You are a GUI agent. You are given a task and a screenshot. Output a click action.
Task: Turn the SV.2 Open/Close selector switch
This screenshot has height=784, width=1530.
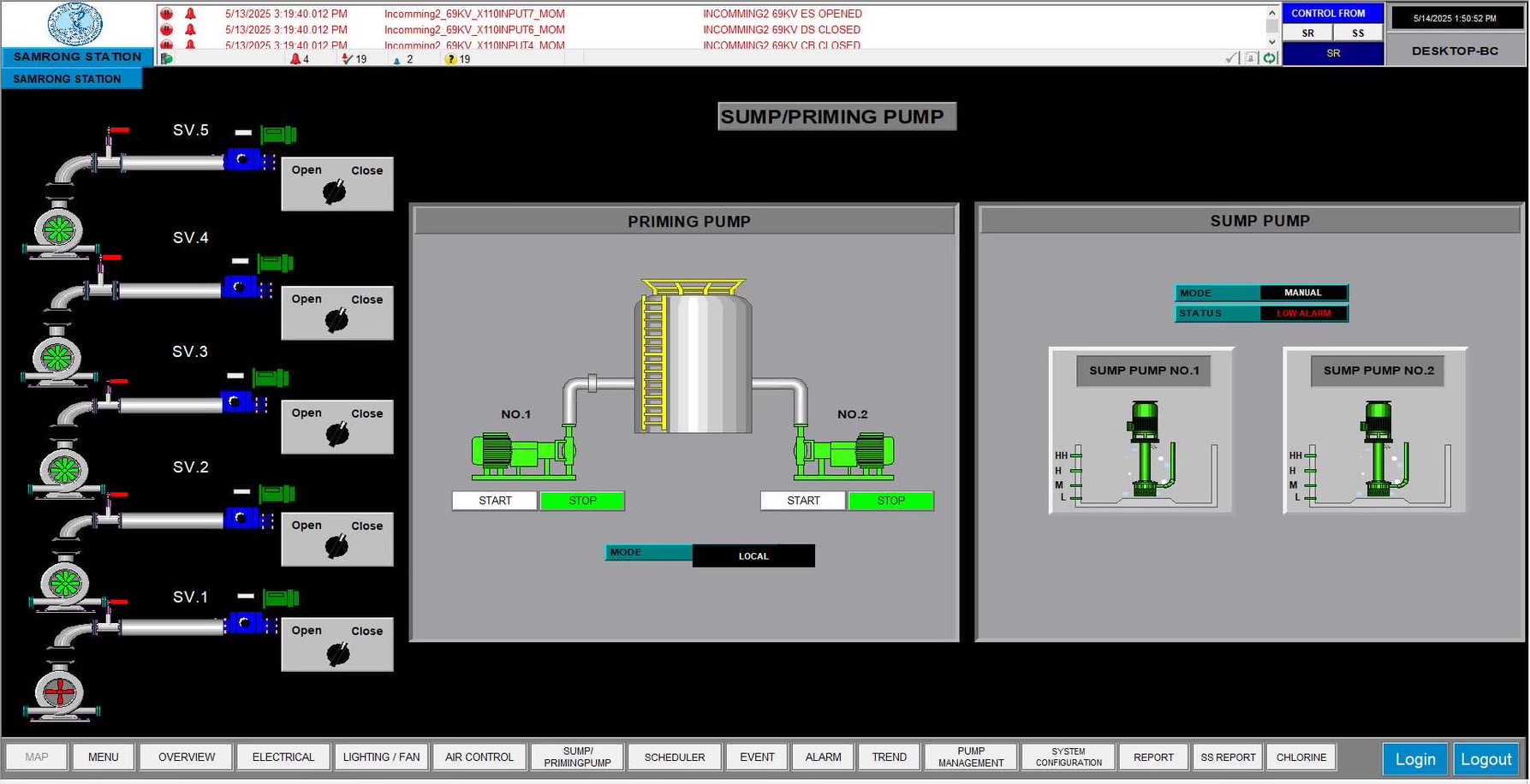pos(336,546)
